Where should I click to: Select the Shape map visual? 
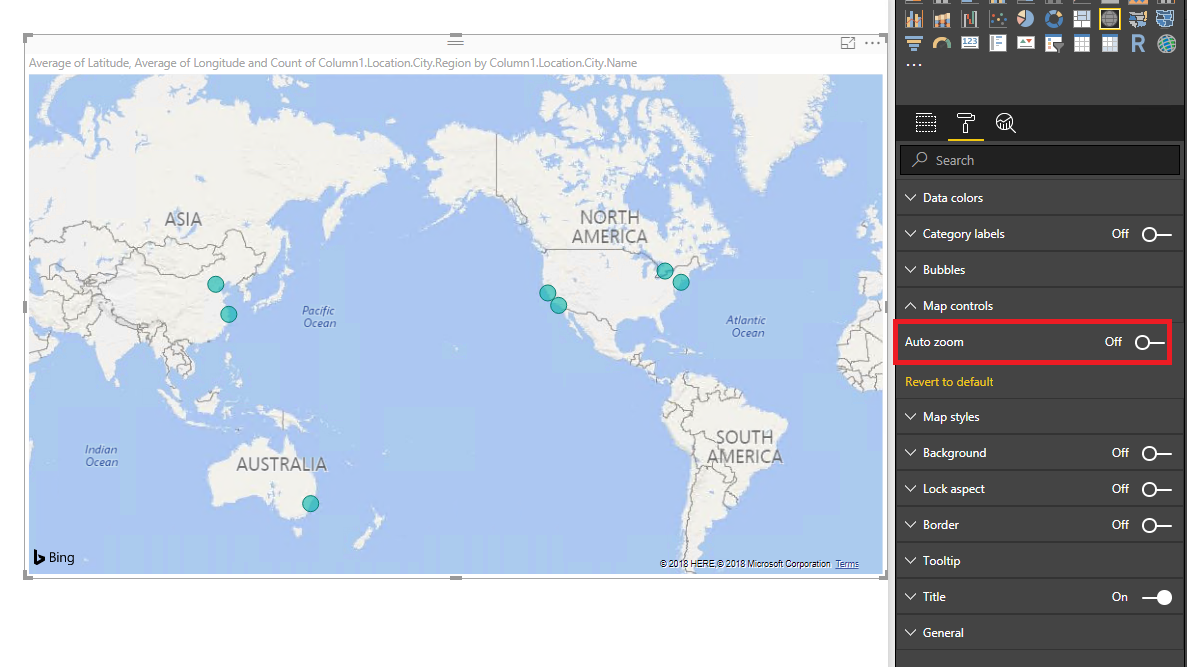(x=1166, y=19)
